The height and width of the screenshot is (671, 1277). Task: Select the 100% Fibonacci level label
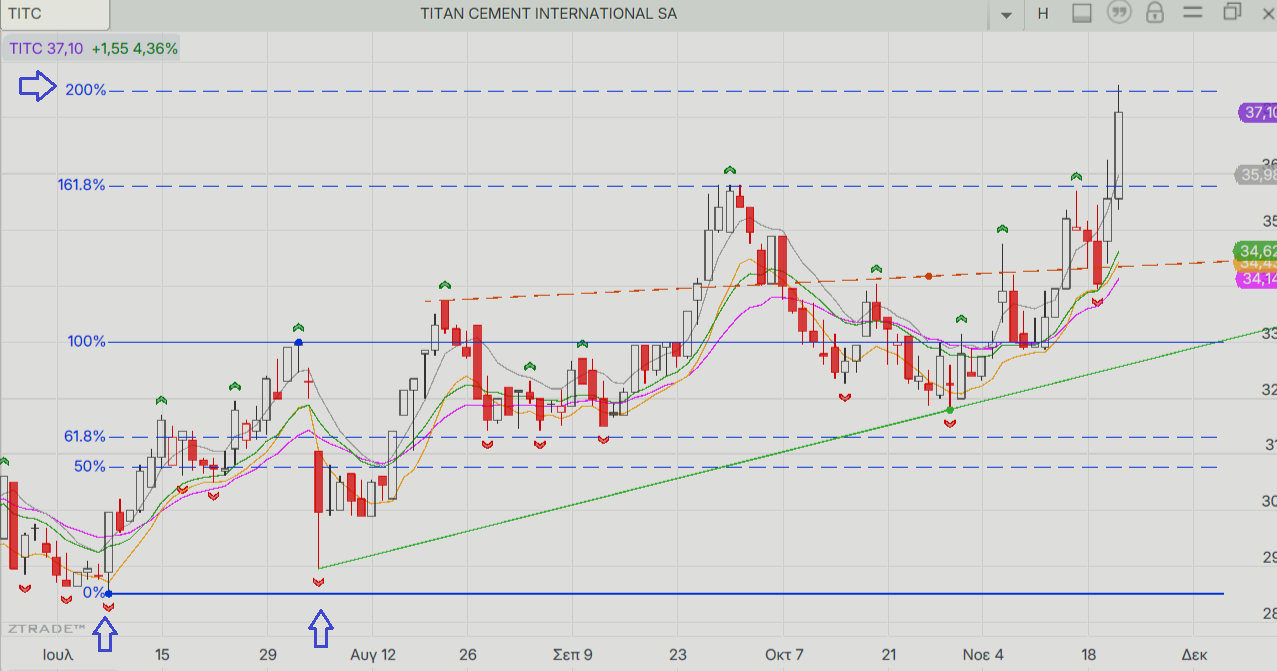87,341
